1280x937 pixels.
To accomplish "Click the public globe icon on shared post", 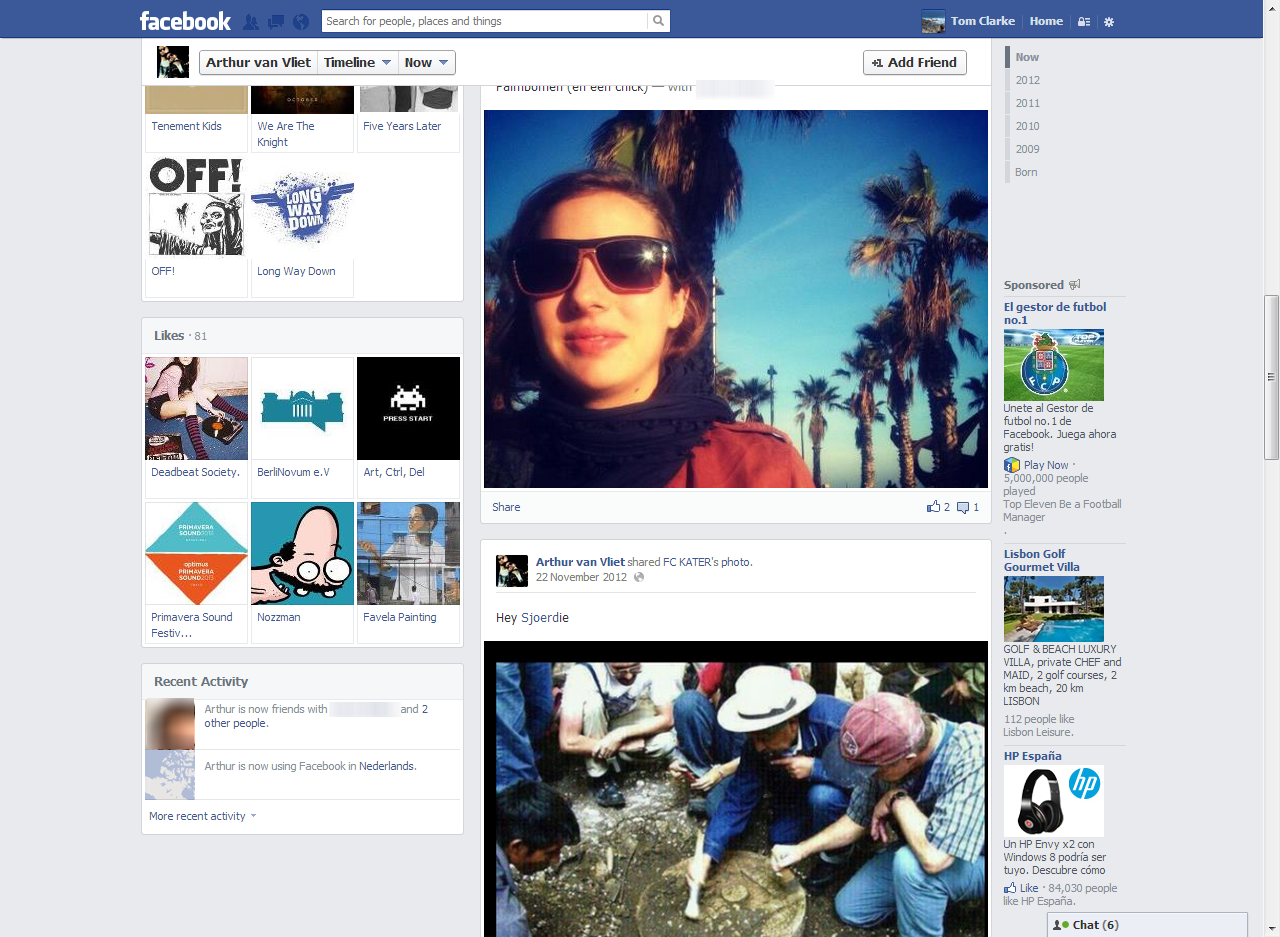I will click(x=639, y=577).
